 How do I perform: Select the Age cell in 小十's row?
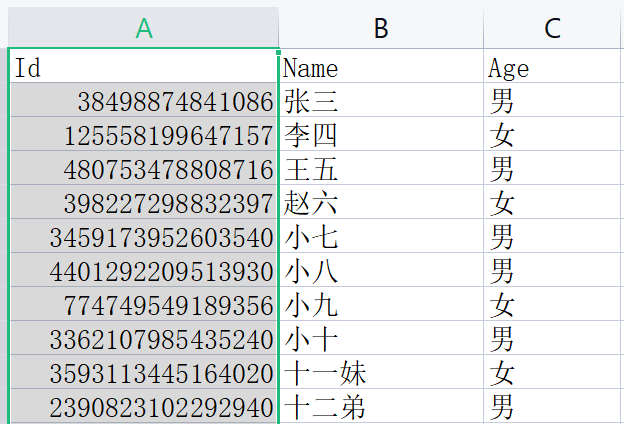point(552,339)
